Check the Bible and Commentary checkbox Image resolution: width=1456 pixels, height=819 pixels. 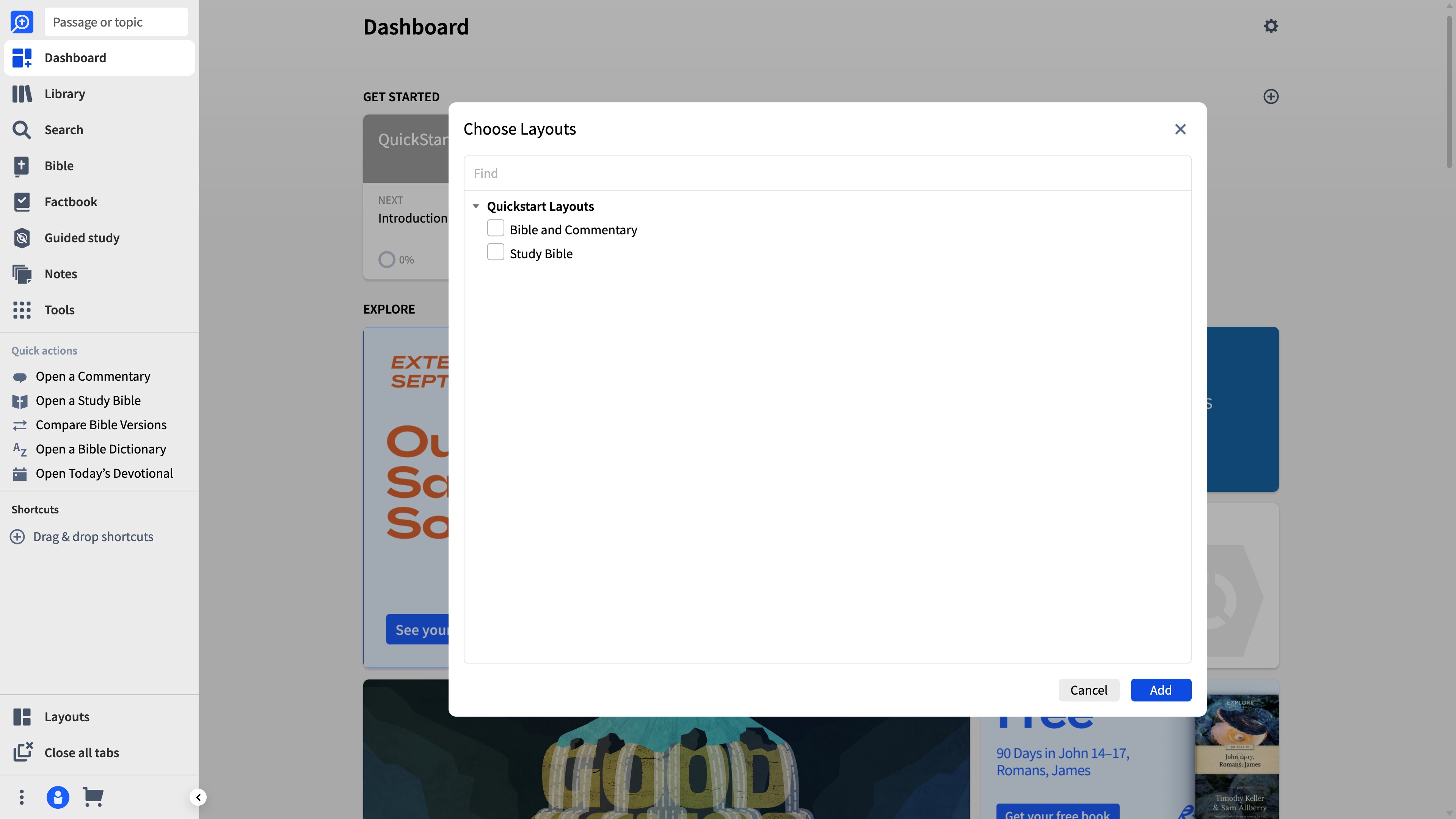pos(496,228)
